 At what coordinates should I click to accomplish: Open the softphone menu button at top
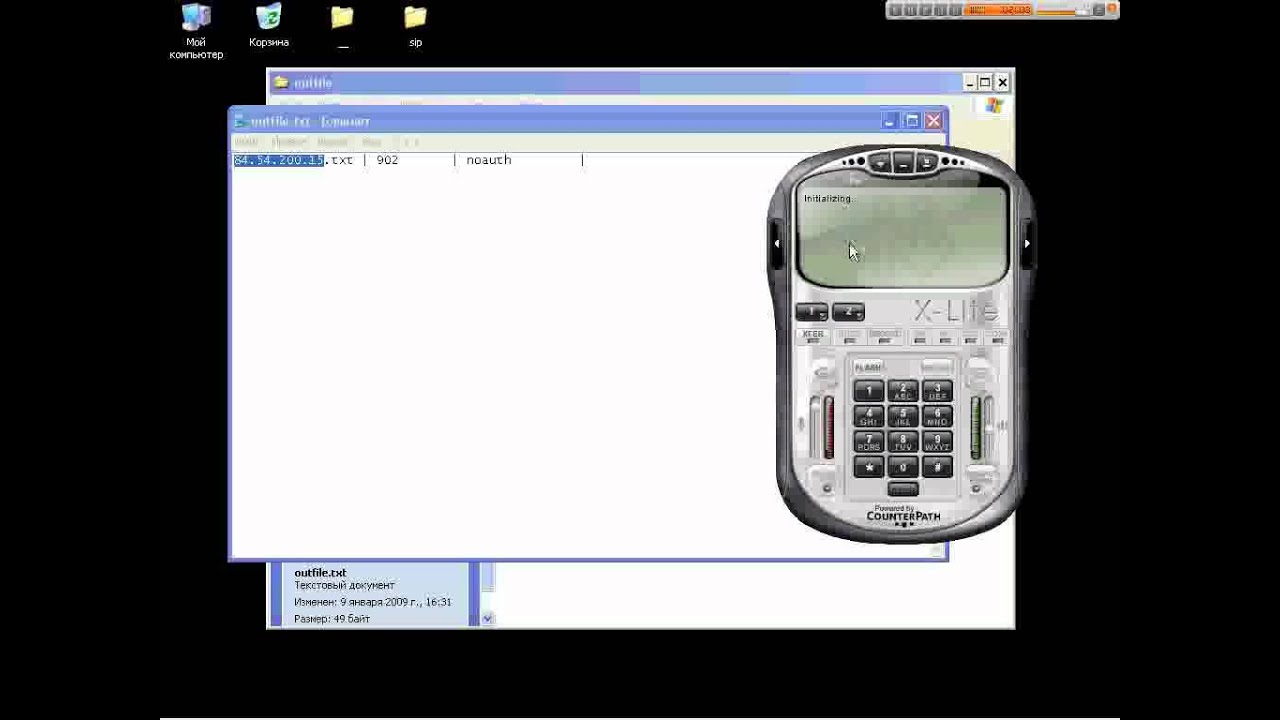tap(879, 162)
